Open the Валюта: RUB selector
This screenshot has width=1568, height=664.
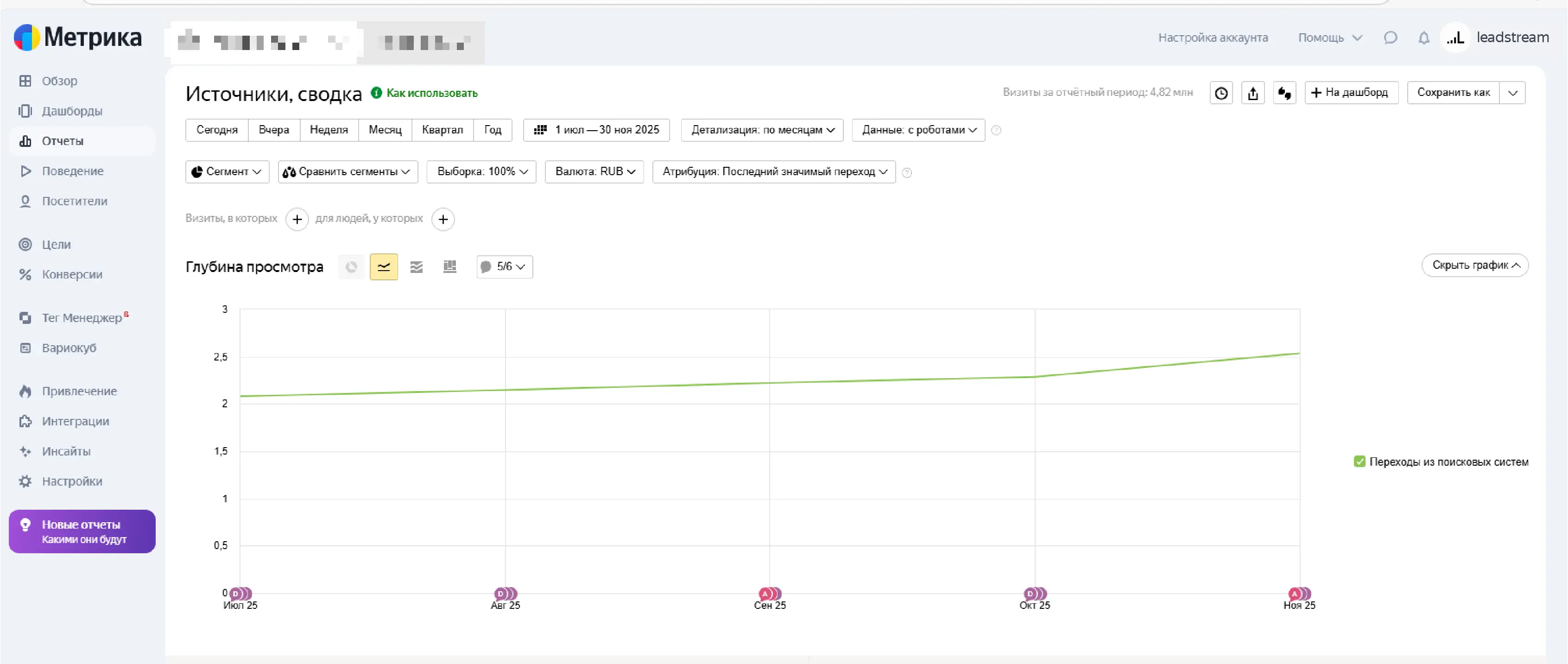[x=594, y=171]
